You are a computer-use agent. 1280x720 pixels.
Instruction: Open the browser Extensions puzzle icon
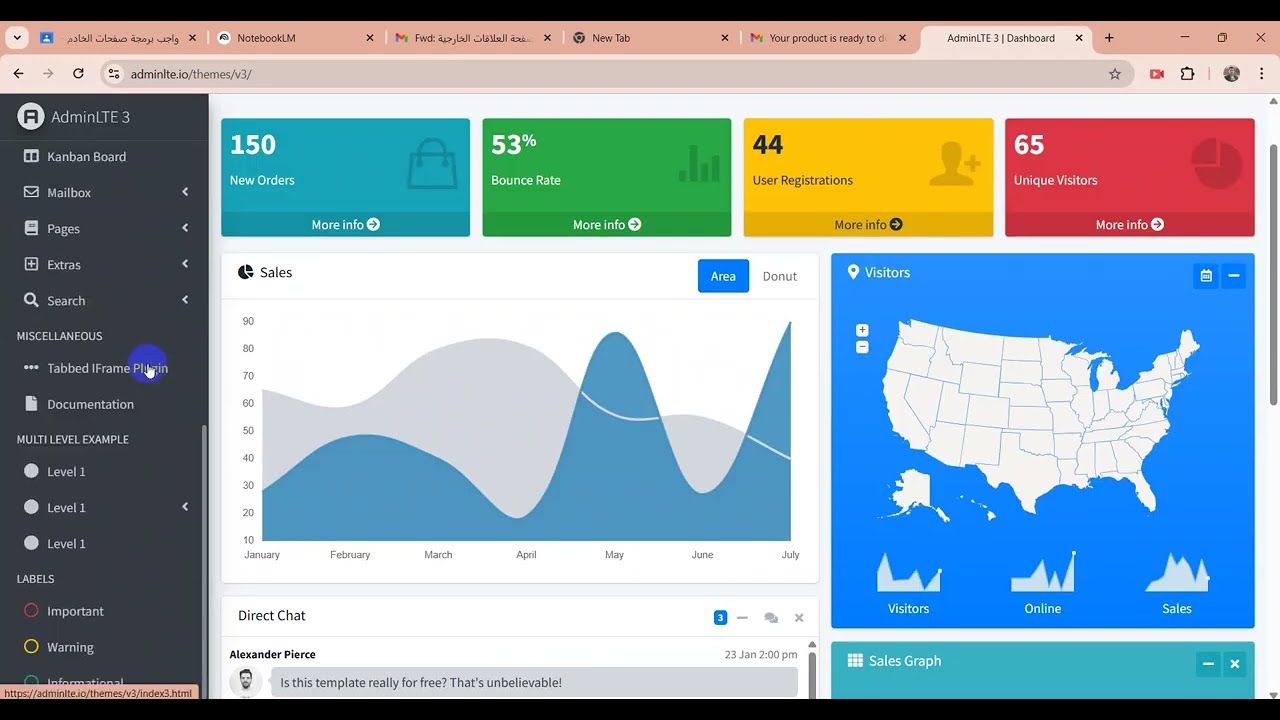(x=1188, y=74)
